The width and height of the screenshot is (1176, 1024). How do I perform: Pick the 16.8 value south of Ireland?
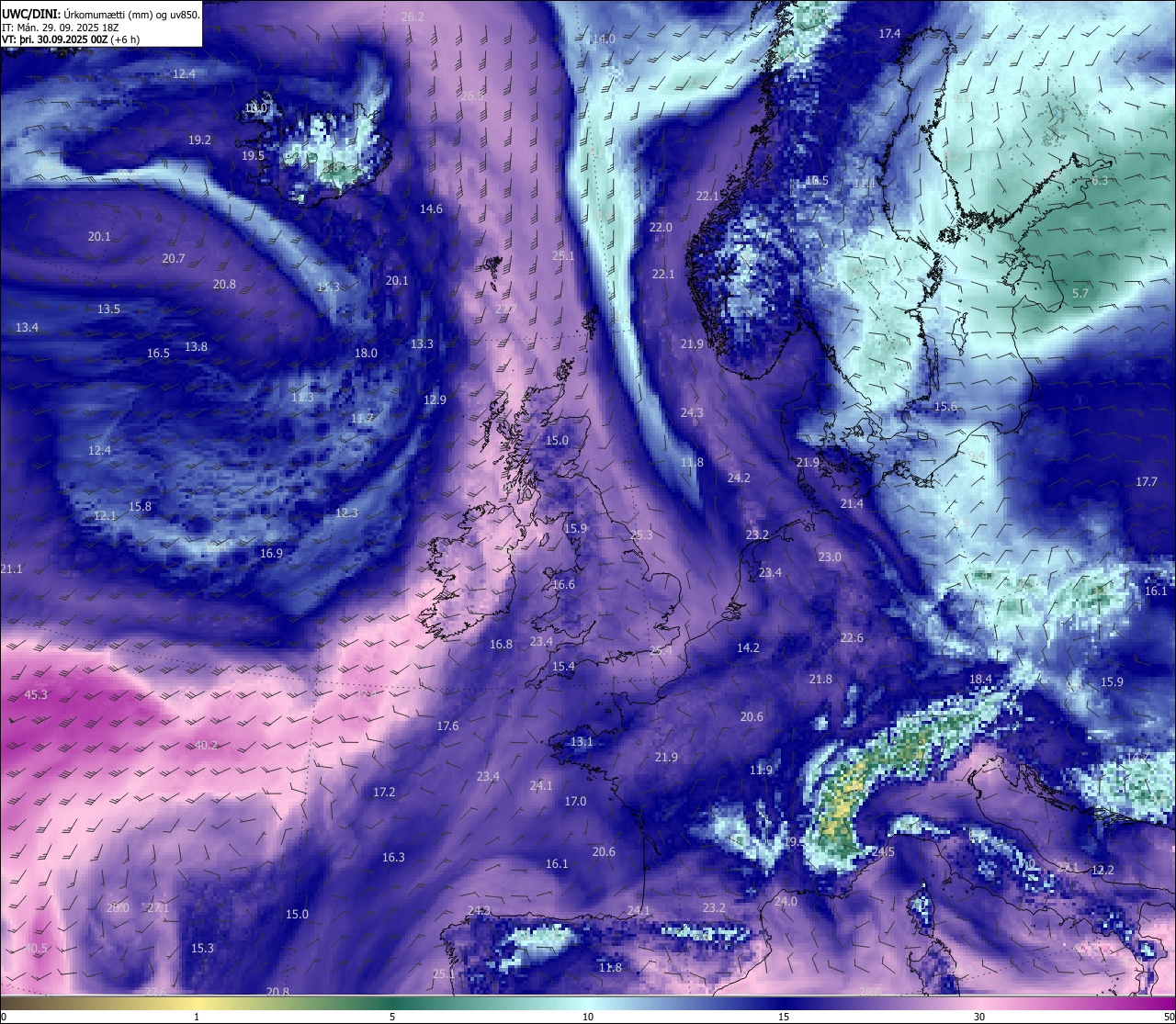(501, 645)
